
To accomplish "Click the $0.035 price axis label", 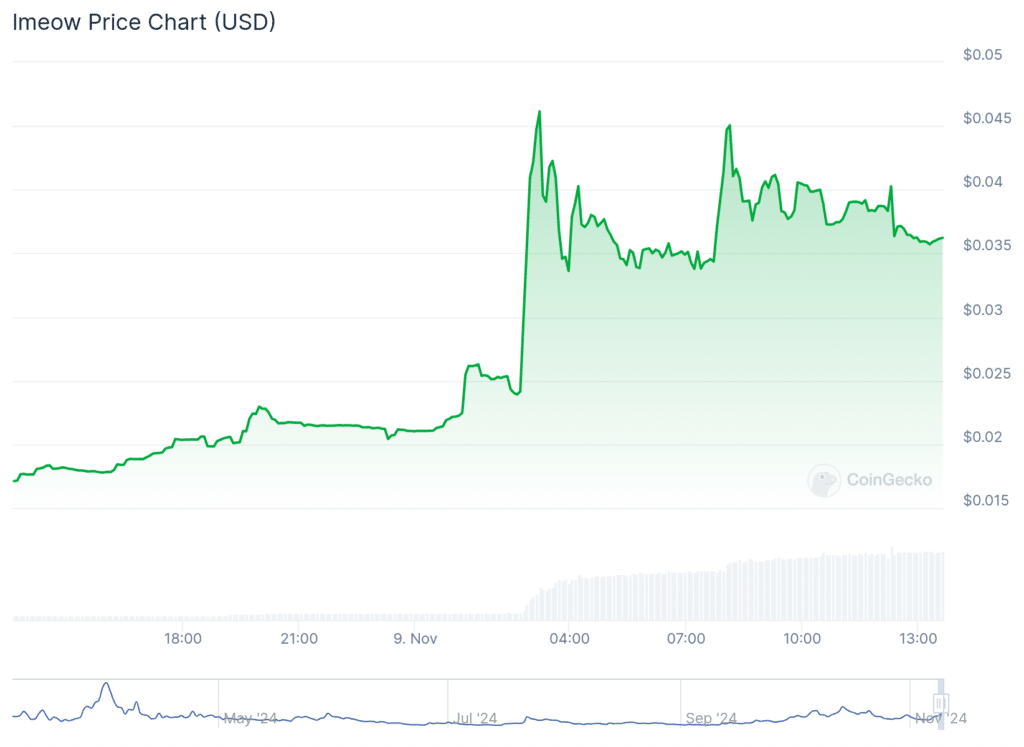I will [985, 245].
